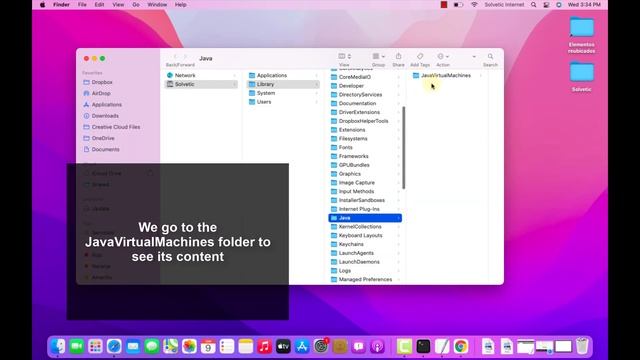640x360 pixels.
Task: Select the Documentation folder
Action: tap(365, 103)
